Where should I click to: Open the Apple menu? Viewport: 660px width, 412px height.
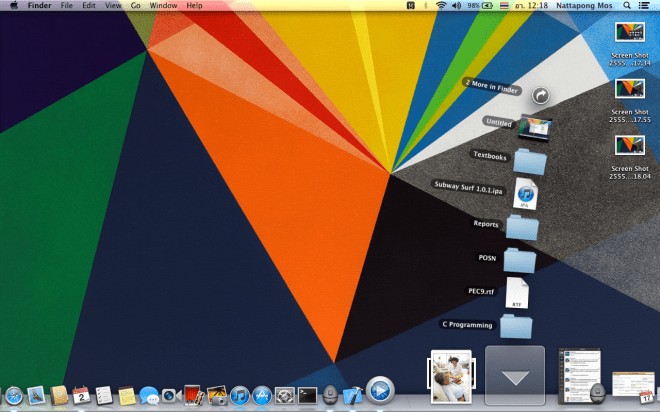13,5
